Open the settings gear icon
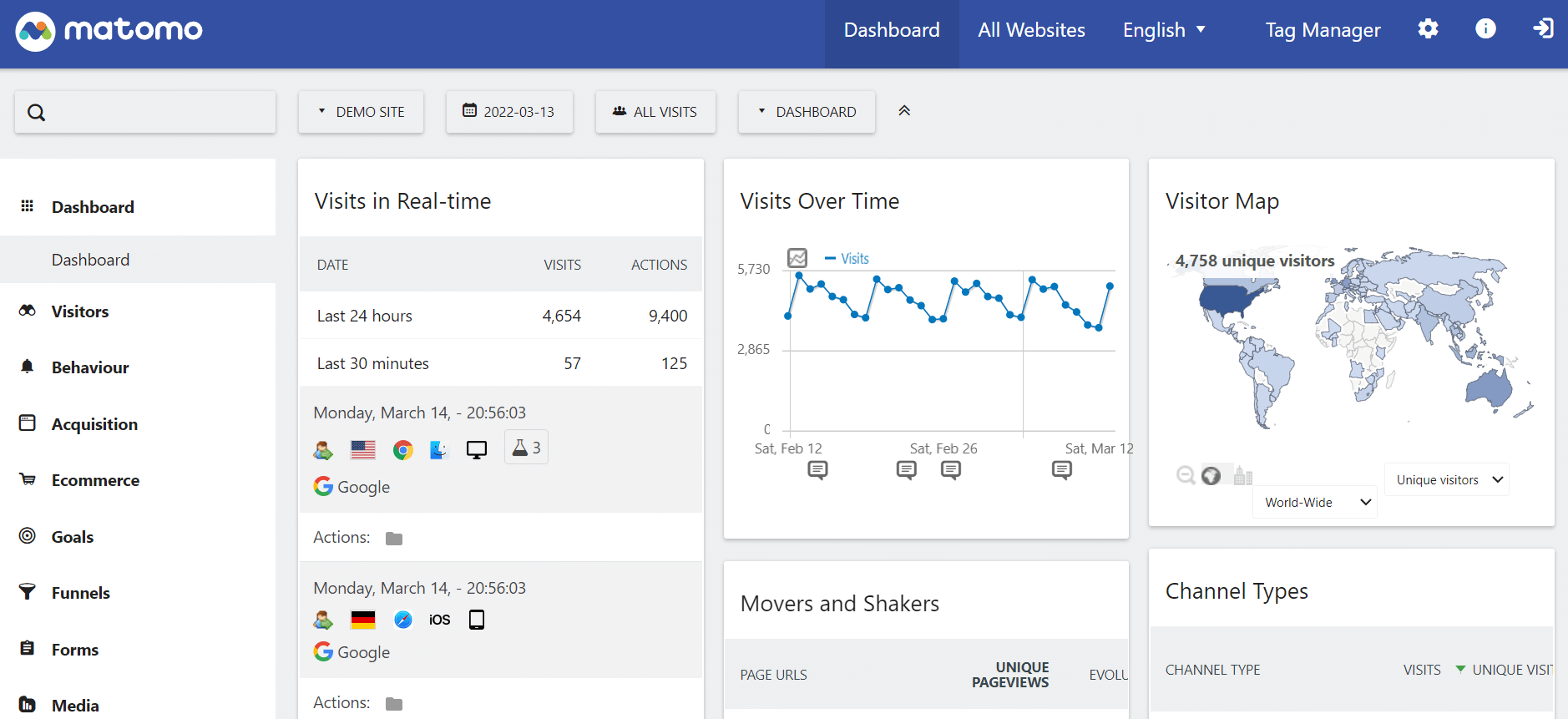 [1428, 29]
